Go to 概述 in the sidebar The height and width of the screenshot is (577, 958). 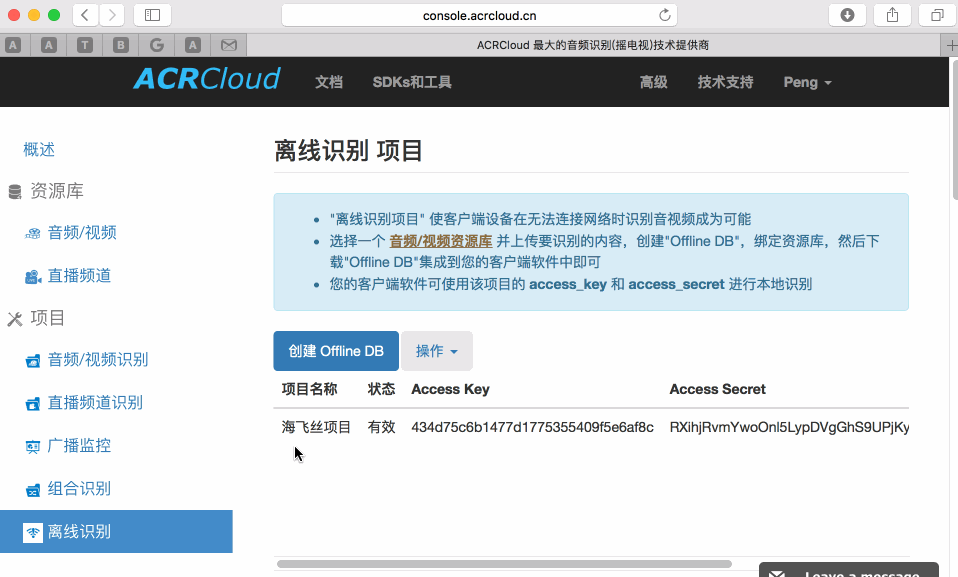tap(39, 149)
